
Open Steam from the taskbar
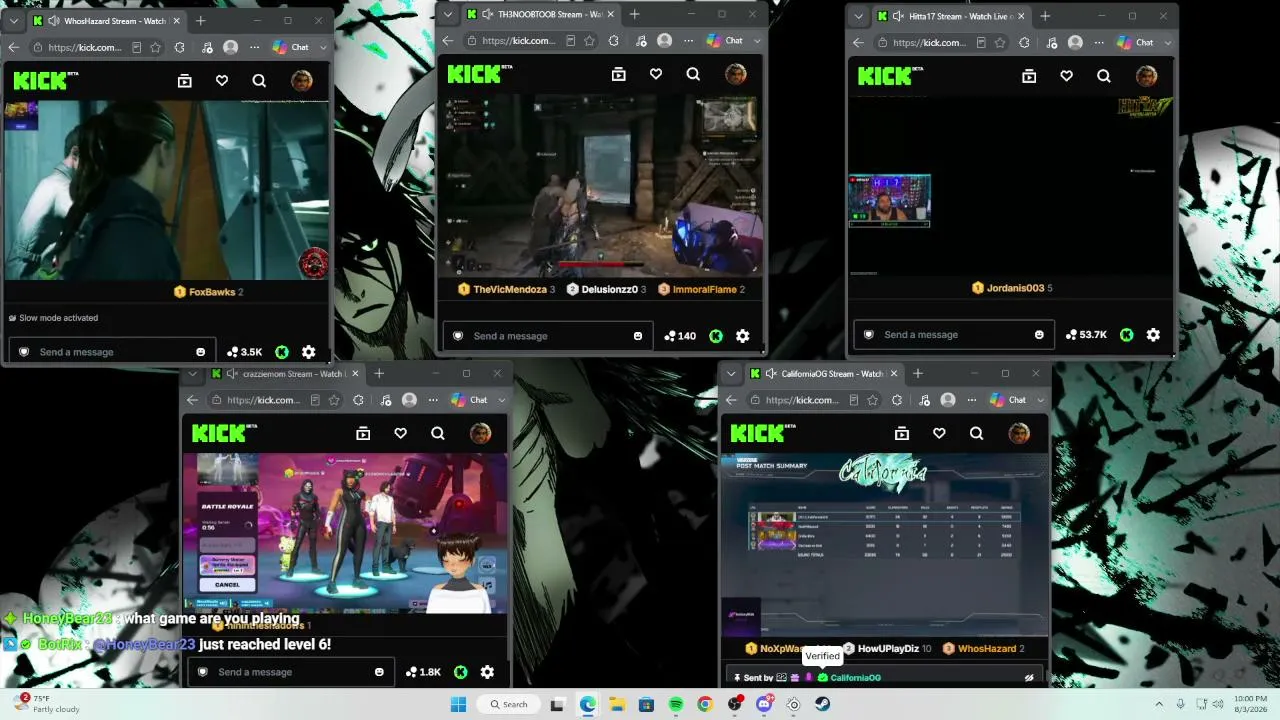tap(822, 704)
